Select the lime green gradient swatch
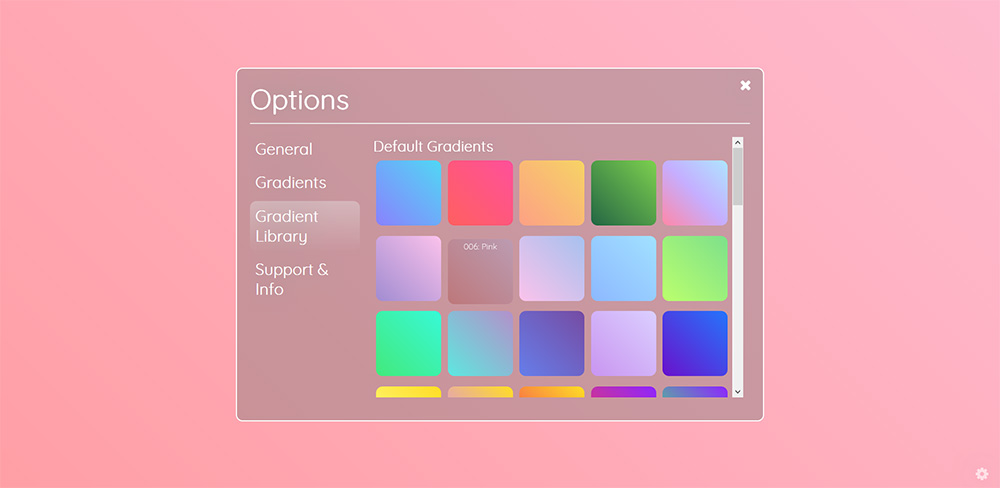 click(695, 269)
